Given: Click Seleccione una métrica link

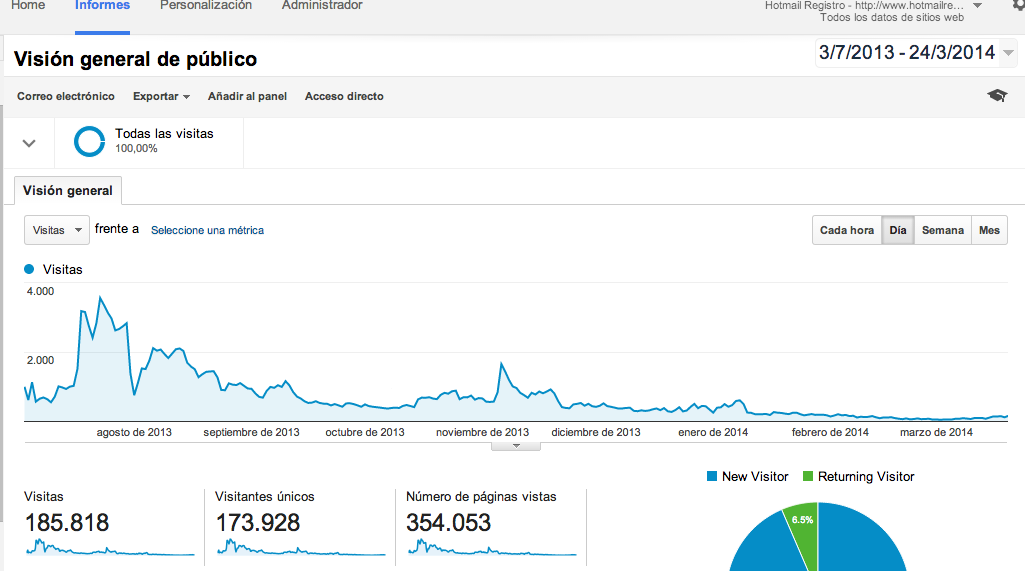Looking at the screenshot, I should tap(207, 230).
